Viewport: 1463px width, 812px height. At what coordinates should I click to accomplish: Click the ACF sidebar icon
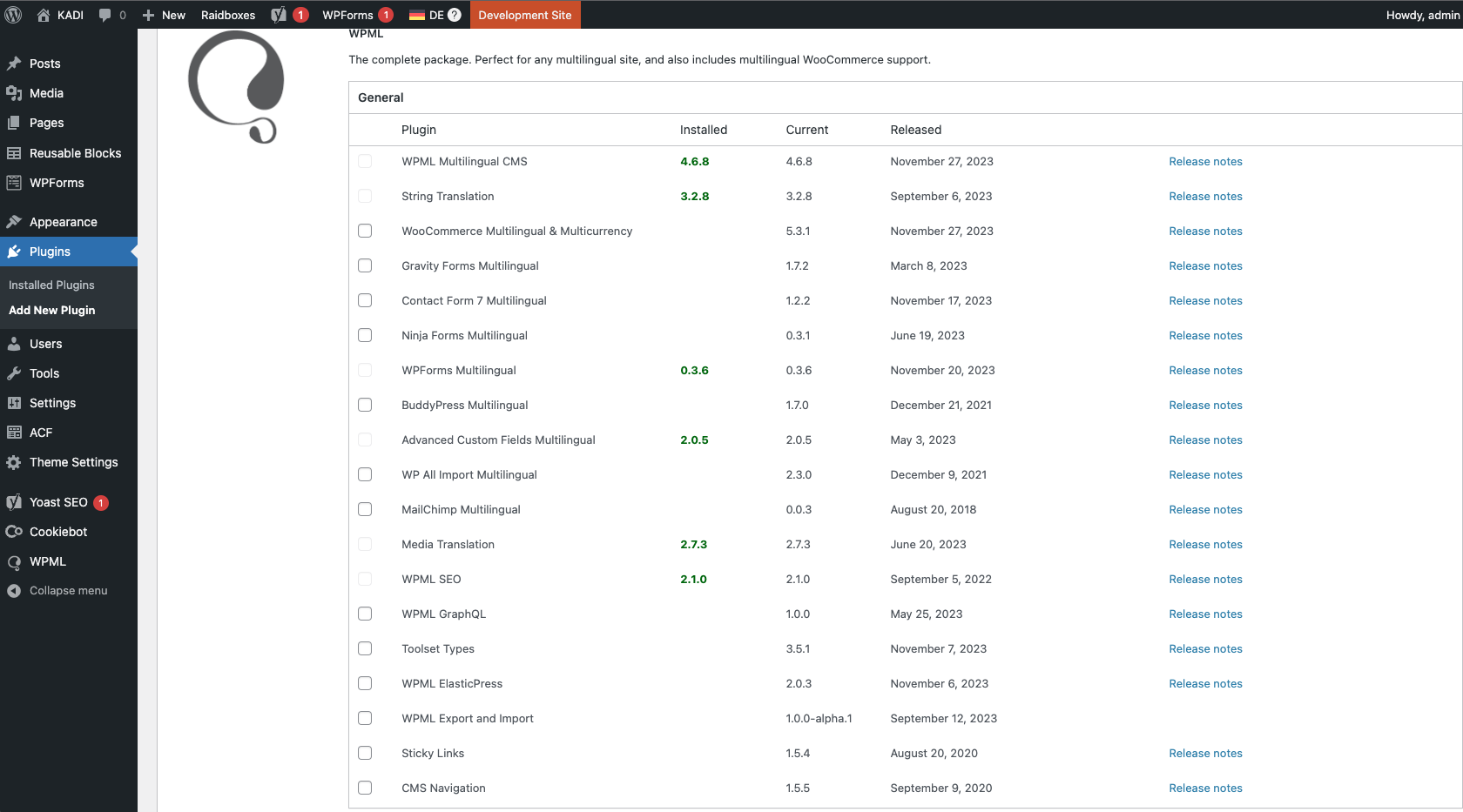point(14,433)
